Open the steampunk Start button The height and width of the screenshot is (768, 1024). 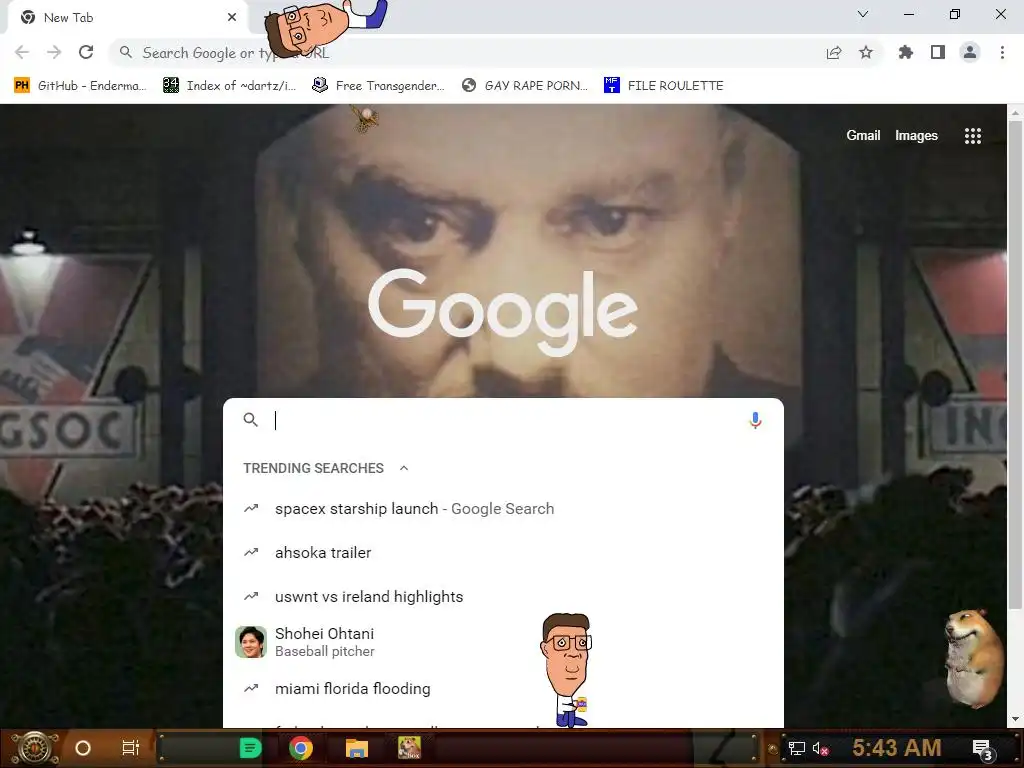pos(34,748)
